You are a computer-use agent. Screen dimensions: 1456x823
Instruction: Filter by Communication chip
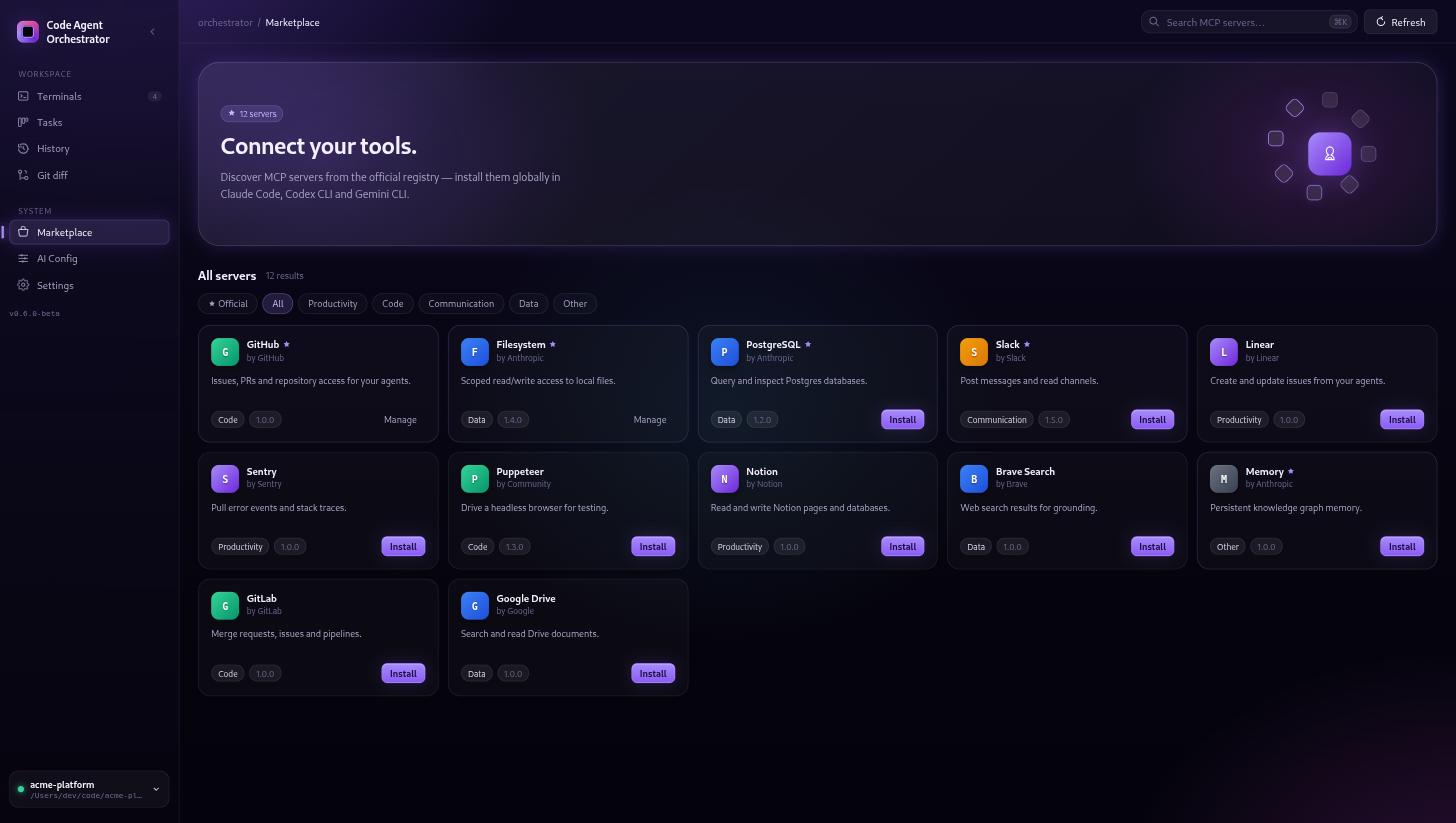(x=461, y=303)
